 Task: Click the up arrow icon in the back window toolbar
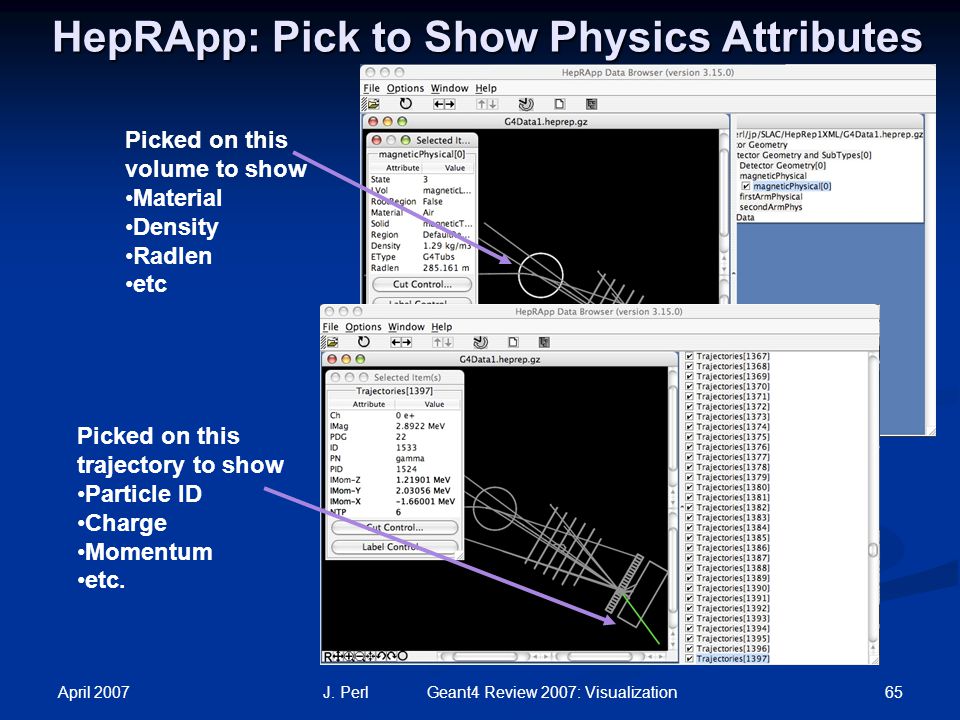pos(482,104)
